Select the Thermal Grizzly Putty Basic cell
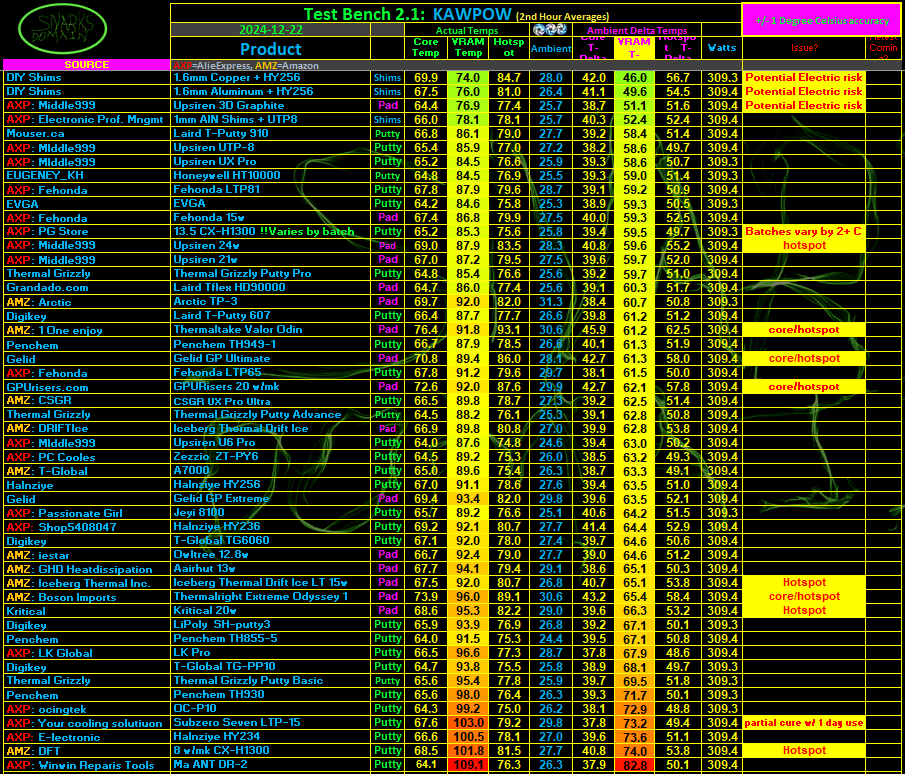The height and width of the screenshot is (774, 905). pos(271,680)
